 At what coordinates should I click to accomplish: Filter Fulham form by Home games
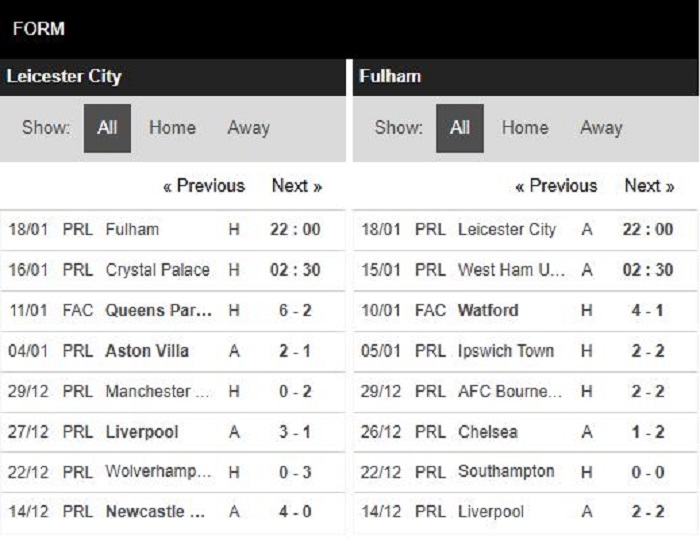(x=525, y=128)
